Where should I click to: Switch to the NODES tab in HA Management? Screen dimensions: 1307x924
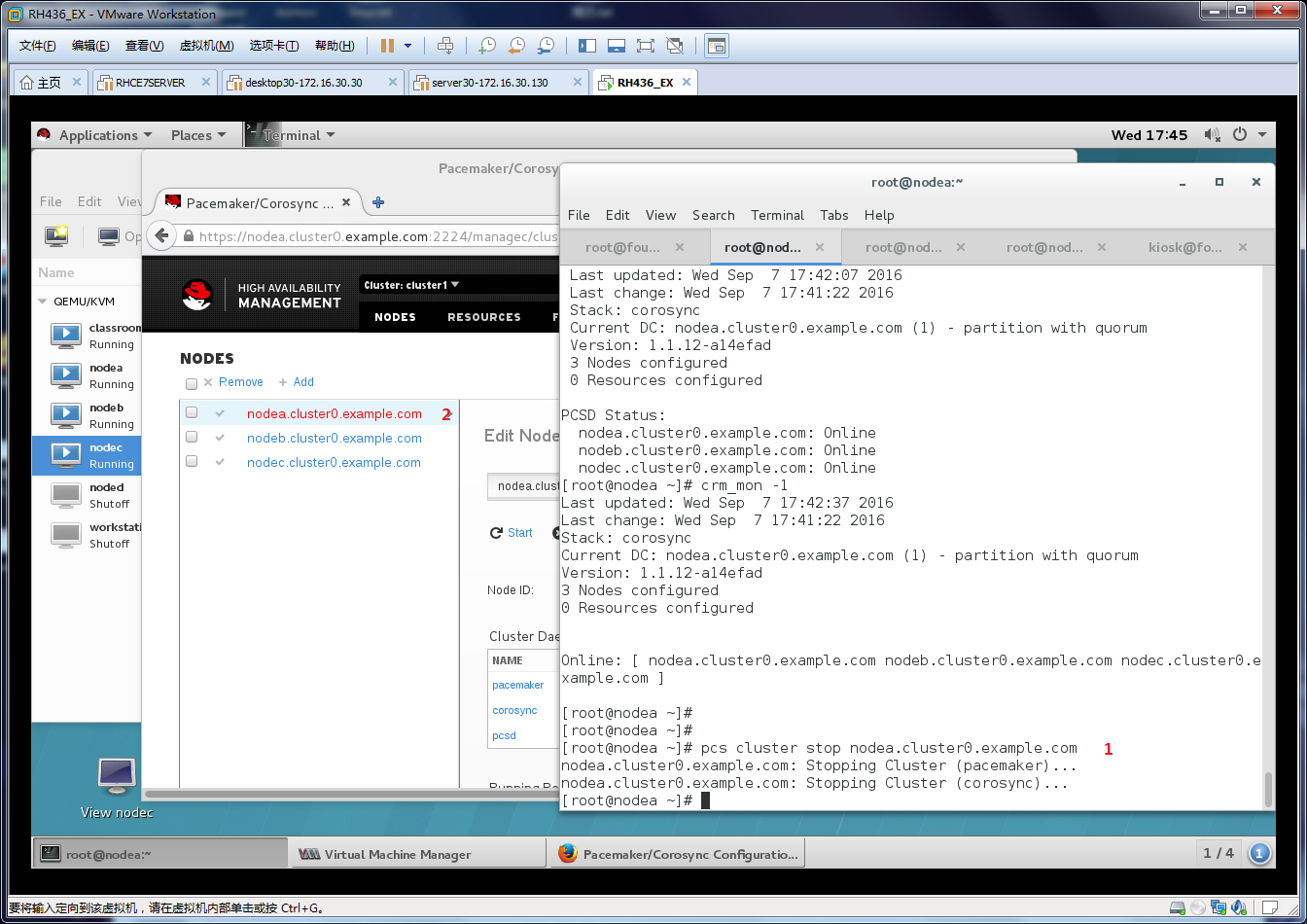click(x=395, y=317)
